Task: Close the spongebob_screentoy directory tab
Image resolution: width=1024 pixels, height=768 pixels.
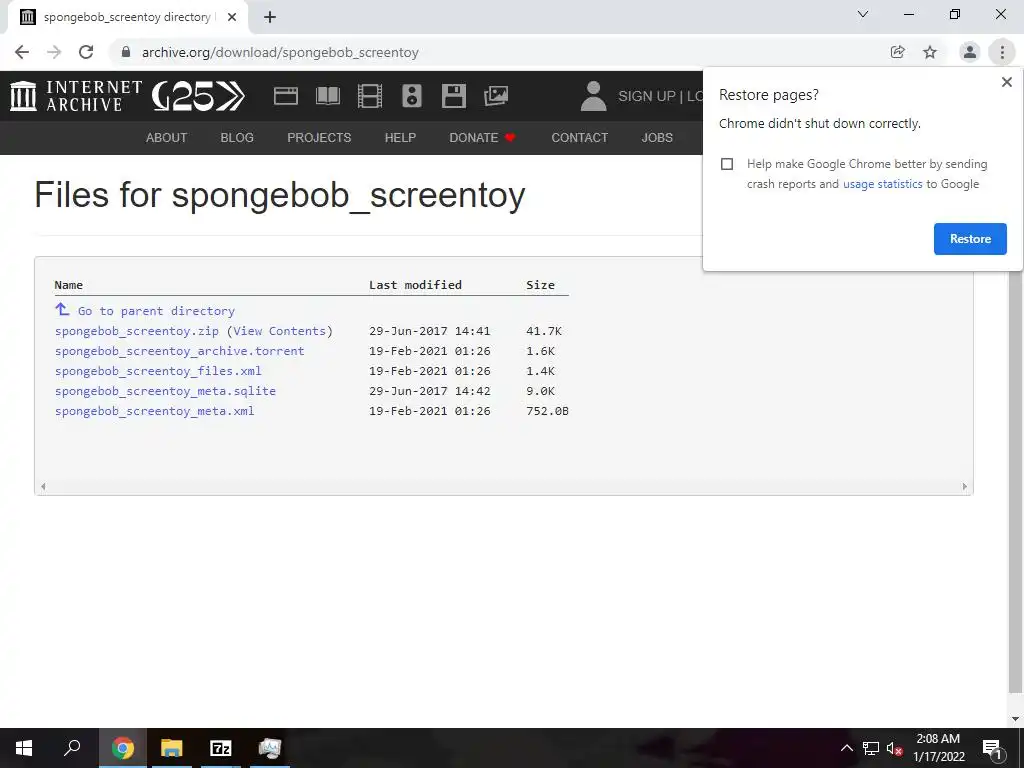Action: [232, 17]
